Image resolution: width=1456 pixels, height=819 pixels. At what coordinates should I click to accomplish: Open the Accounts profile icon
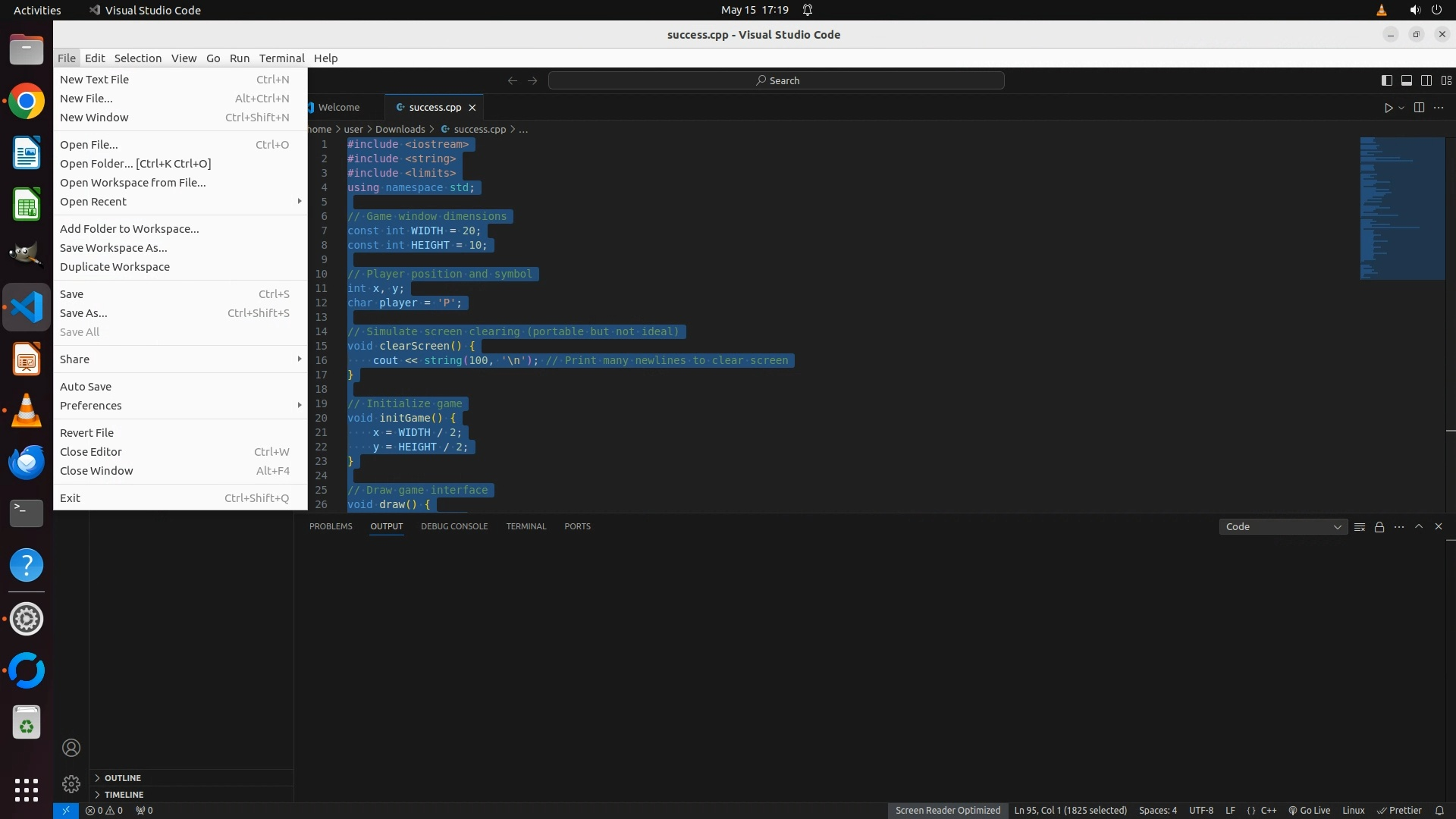pos(71,748)
